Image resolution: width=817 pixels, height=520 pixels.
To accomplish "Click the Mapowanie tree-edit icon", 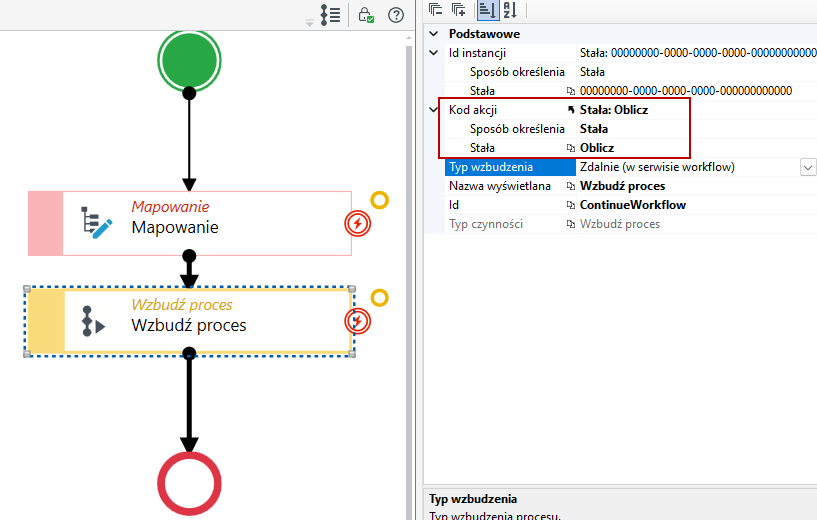I will coord(96,223).
